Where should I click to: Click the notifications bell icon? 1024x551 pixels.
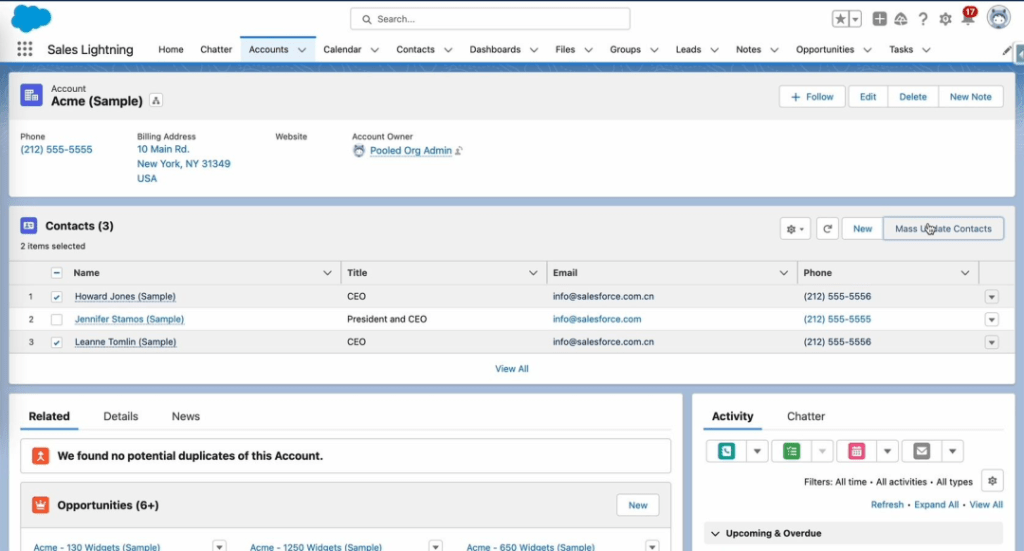pyautogui.click(x=967, y=19)
